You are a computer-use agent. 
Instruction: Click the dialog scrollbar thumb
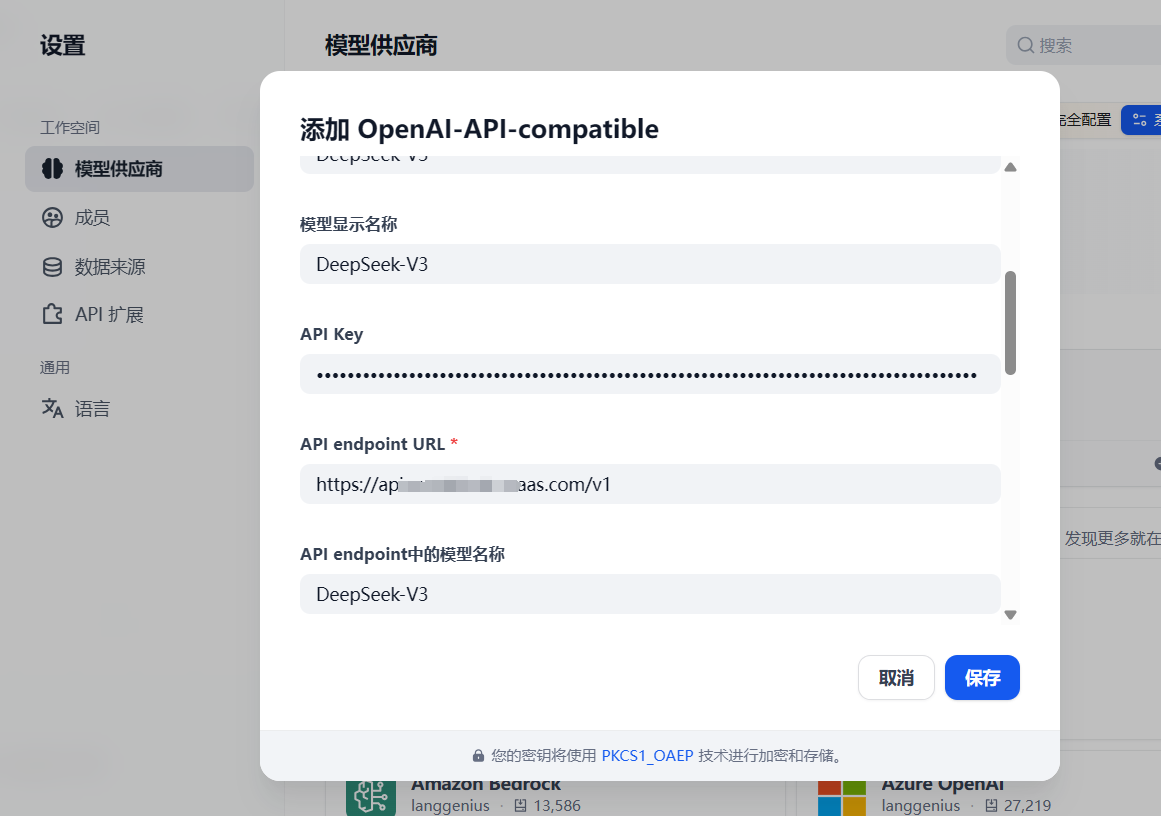point(1010,323)
